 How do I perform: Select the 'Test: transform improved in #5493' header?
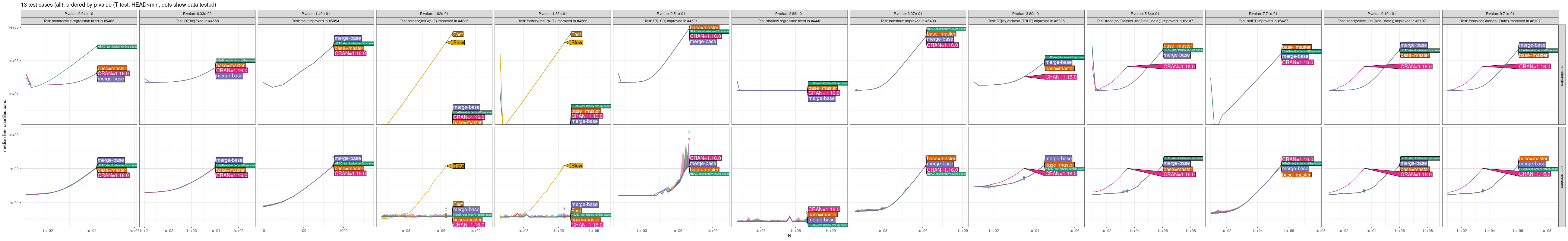point(908,21)
